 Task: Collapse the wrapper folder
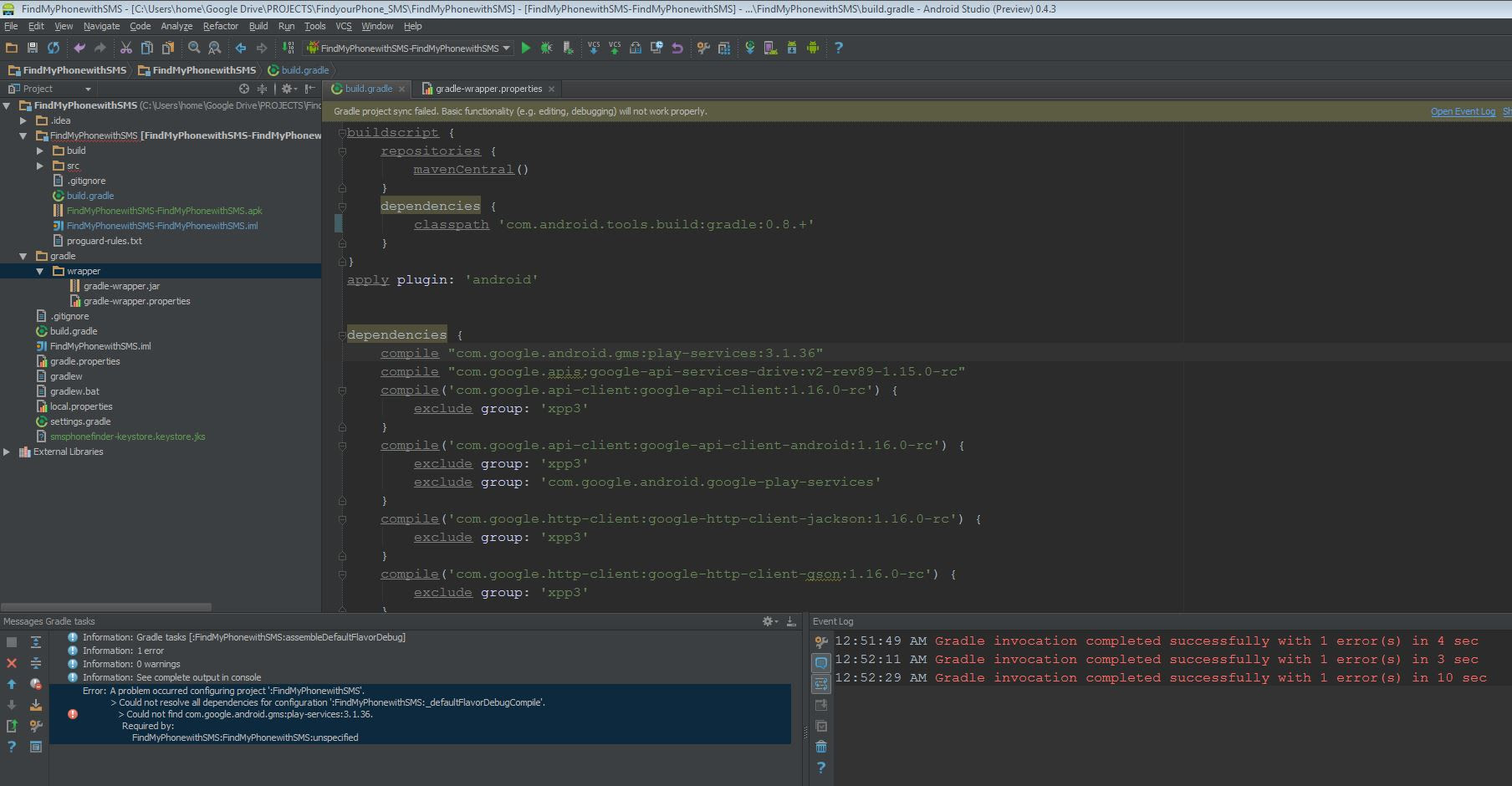(40, 271)
